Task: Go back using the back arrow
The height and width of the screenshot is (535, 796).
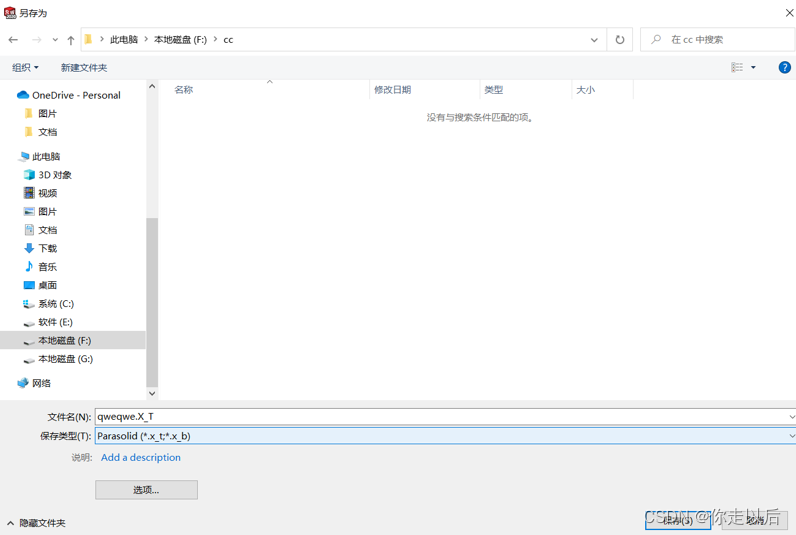Action: [x=13, y=40]
